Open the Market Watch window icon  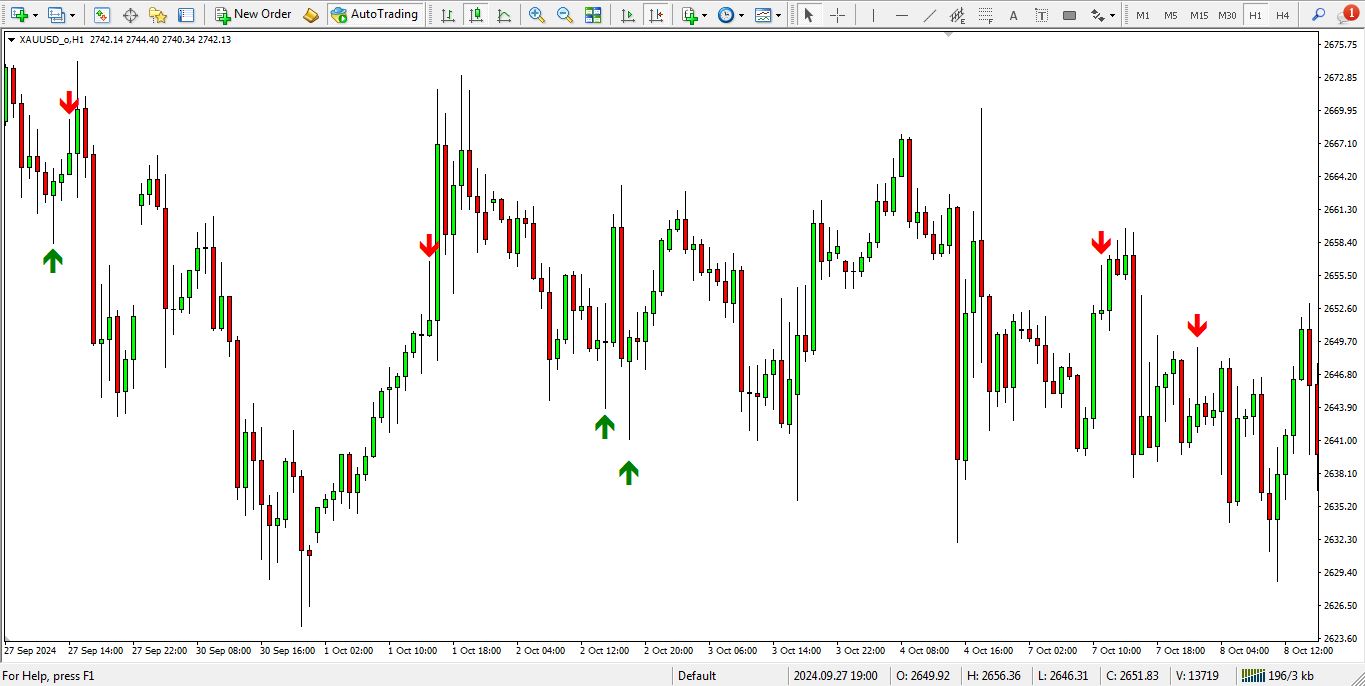(x=102, y=15)
